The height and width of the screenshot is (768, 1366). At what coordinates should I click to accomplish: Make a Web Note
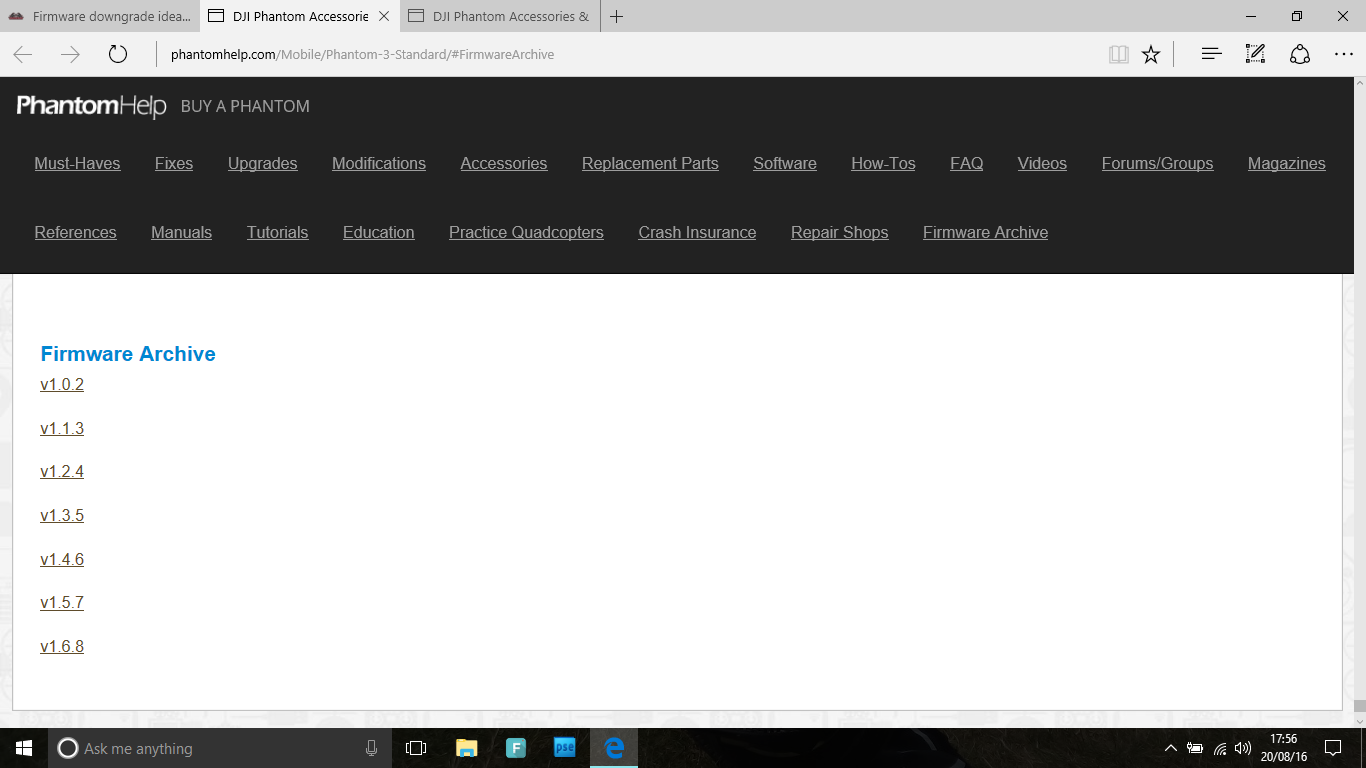tap(1256, 54)
